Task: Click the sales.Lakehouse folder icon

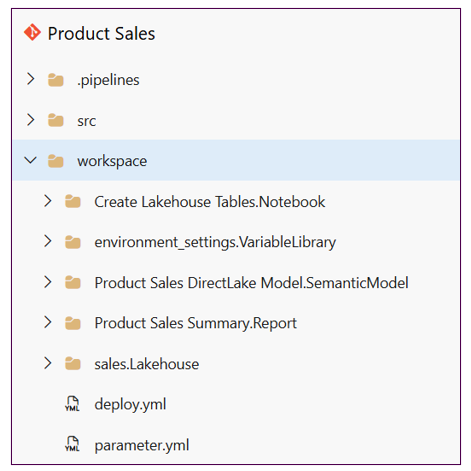Action: point(73,363)
